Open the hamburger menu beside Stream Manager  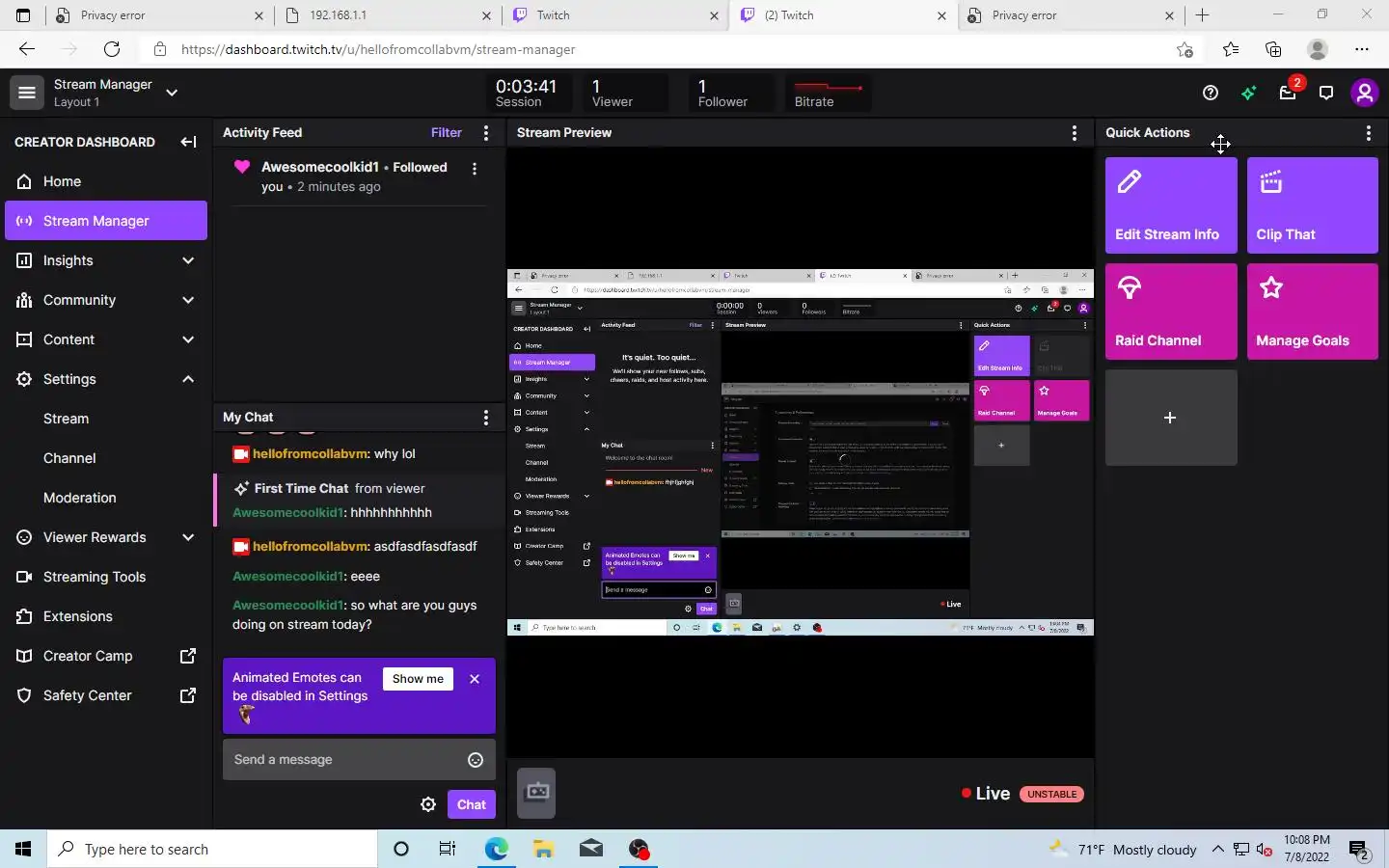tap(27, 93)
